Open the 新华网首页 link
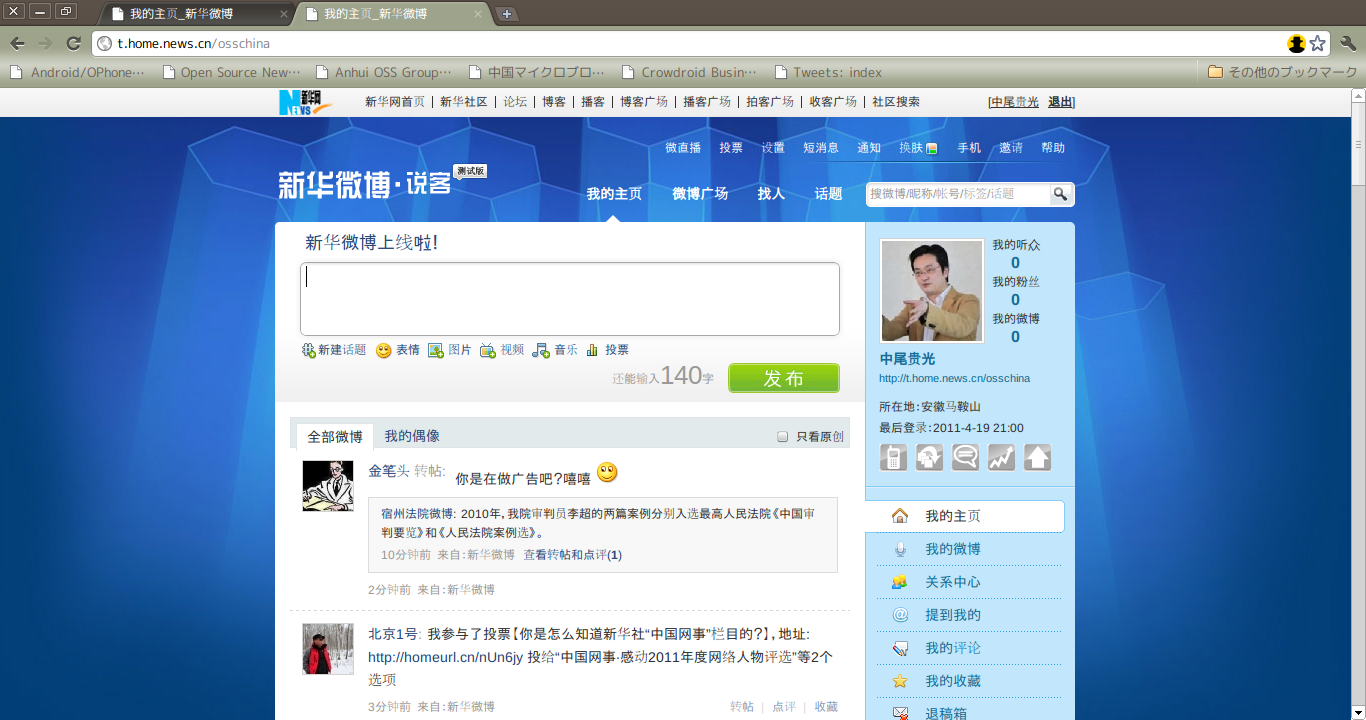 (x=395, y=102)
